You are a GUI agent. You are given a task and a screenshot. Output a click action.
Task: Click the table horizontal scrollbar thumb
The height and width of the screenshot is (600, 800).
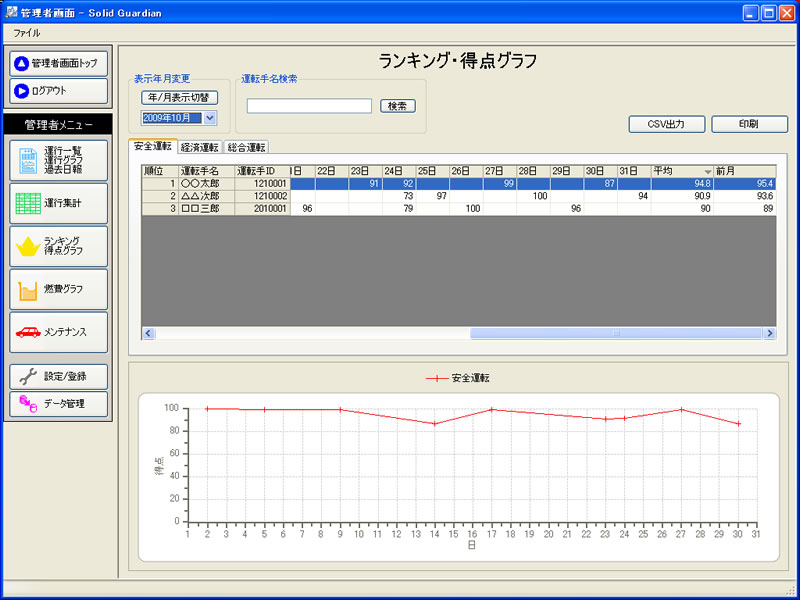click(x=616, y=333)
